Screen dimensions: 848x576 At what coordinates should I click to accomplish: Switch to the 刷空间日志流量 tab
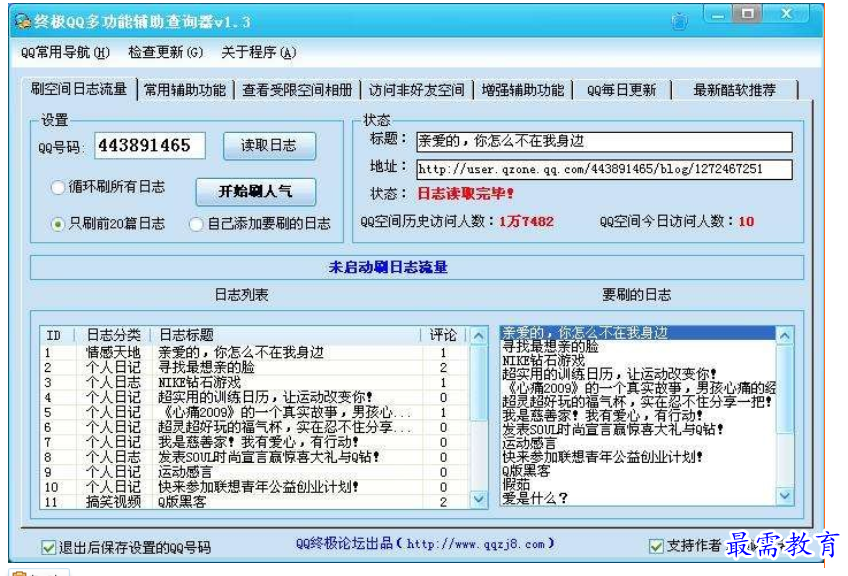click(79, 89)
